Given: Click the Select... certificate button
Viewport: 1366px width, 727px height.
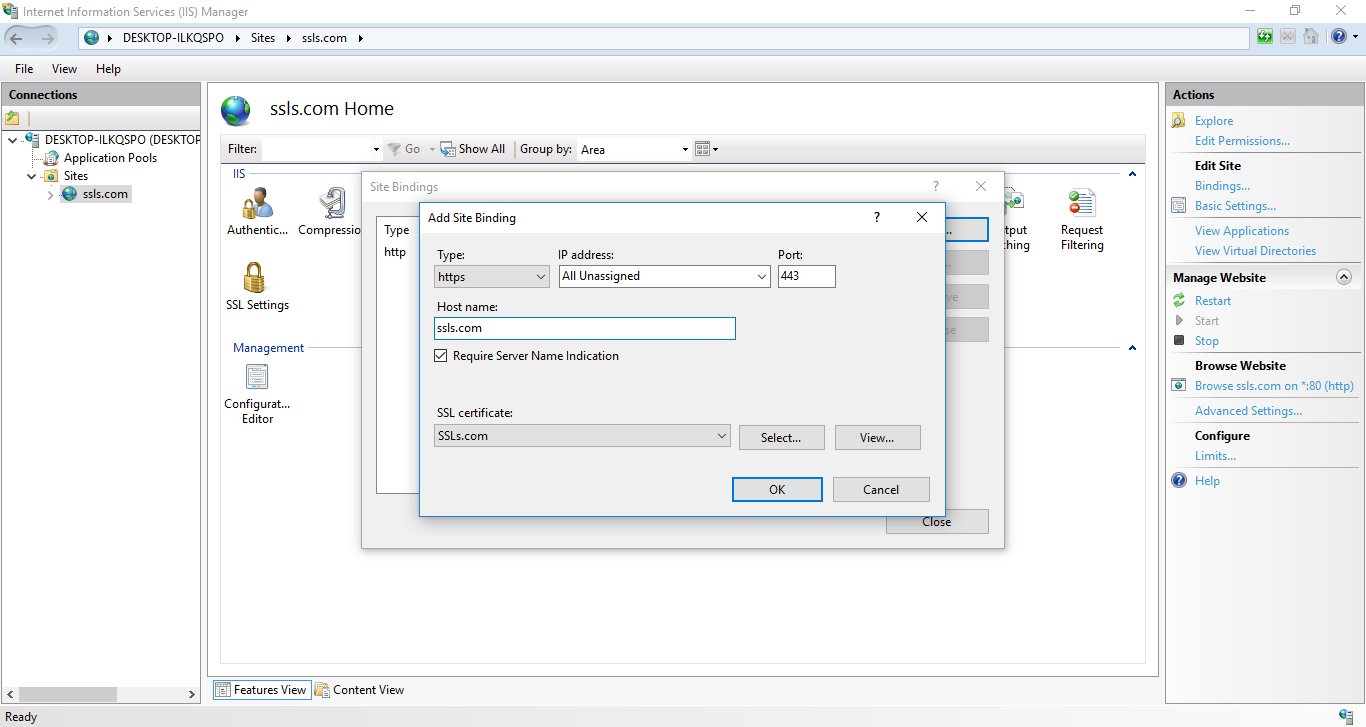Looking at the screenshot, I should (781, 437).
